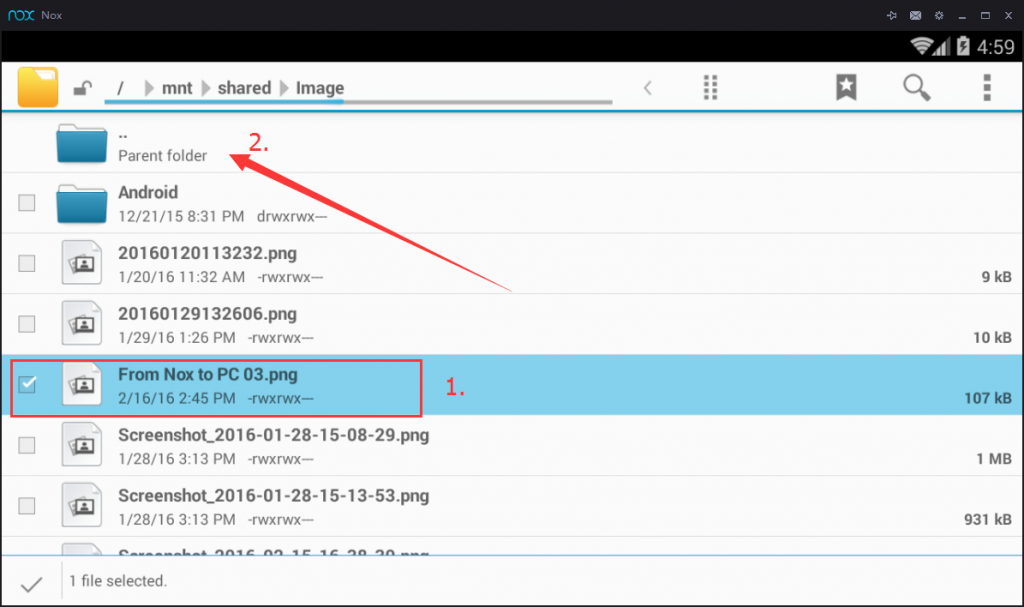
Task: Navigate to mnt in breadcrumb path
Action: (x=177, y=88)
